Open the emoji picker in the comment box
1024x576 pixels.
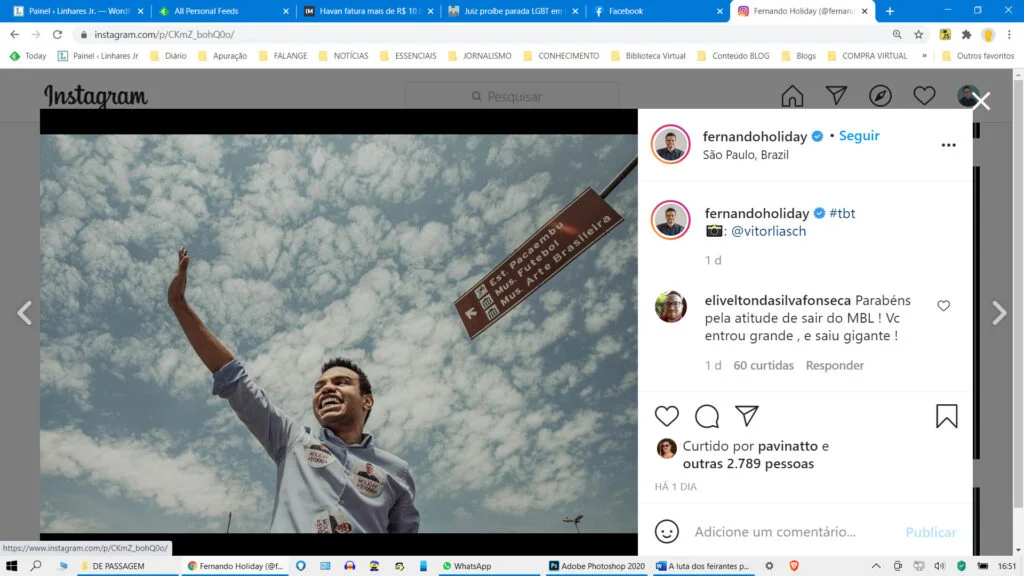point(667,532)
